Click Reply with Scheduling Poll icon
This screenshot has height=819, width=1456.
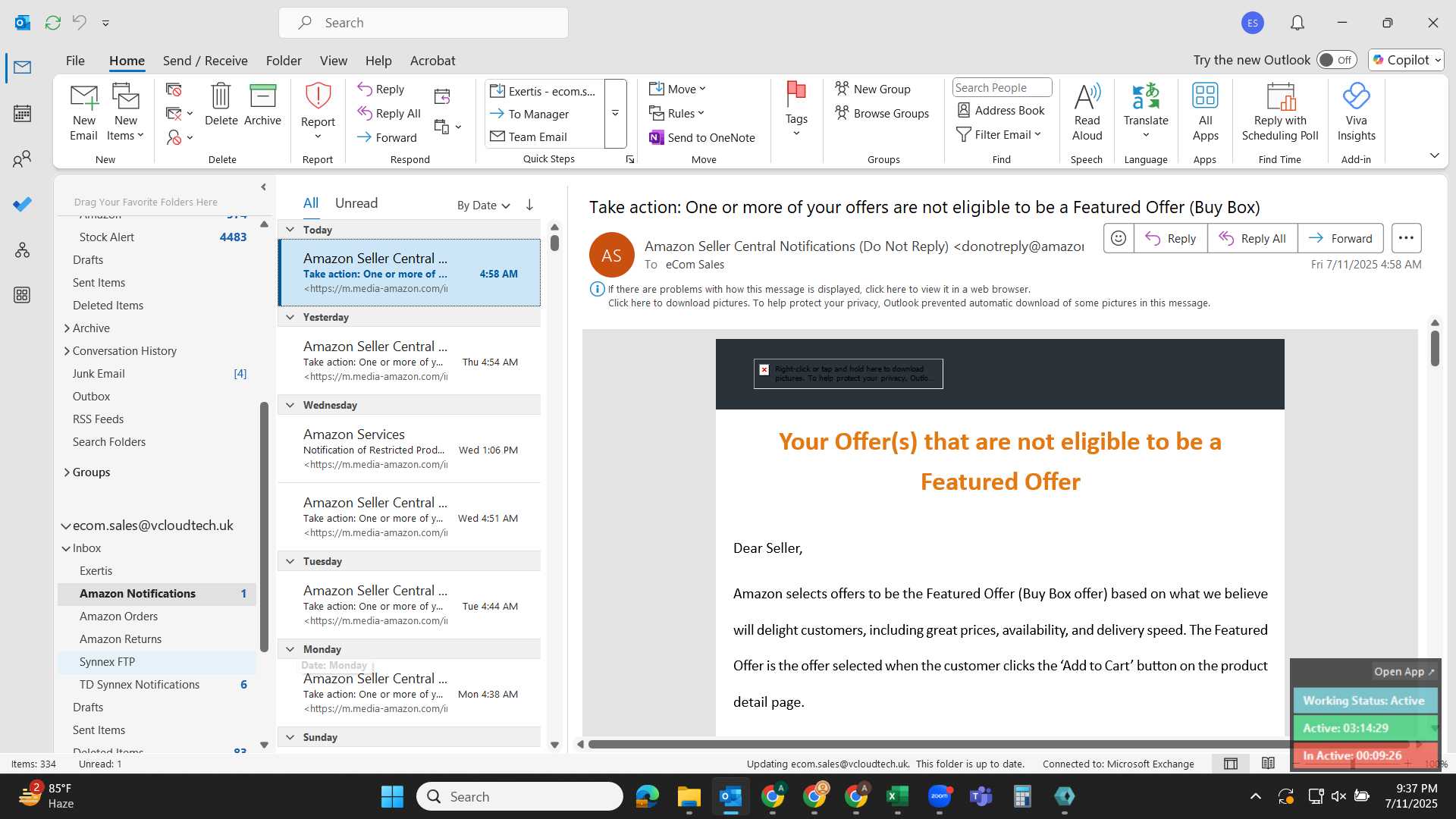(1280, 112)
